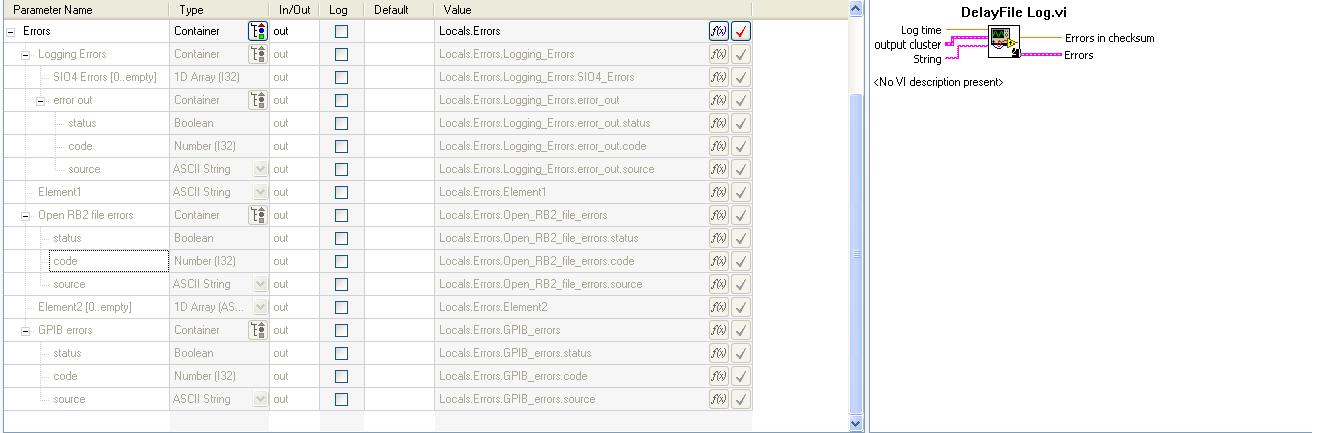Click the In/Out column header
The width and height of the screenshot is (1319, 433).
coord(295,9)
